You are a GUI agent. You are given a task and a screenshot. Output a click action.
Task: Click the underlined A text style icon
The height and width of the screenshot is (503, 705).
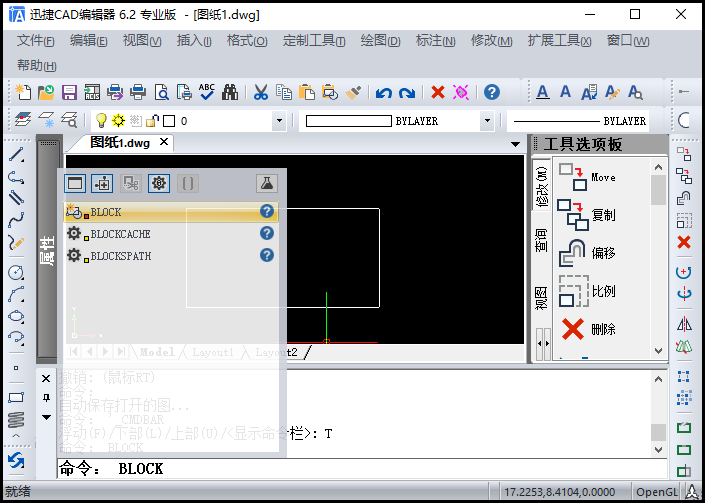pos(543,92)
